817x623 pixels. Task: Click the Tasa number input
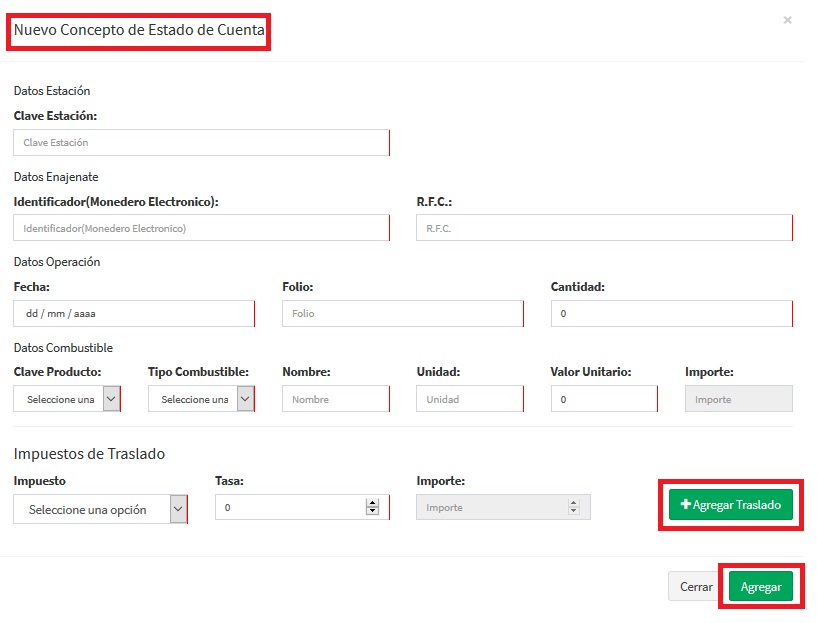[290, 508]
